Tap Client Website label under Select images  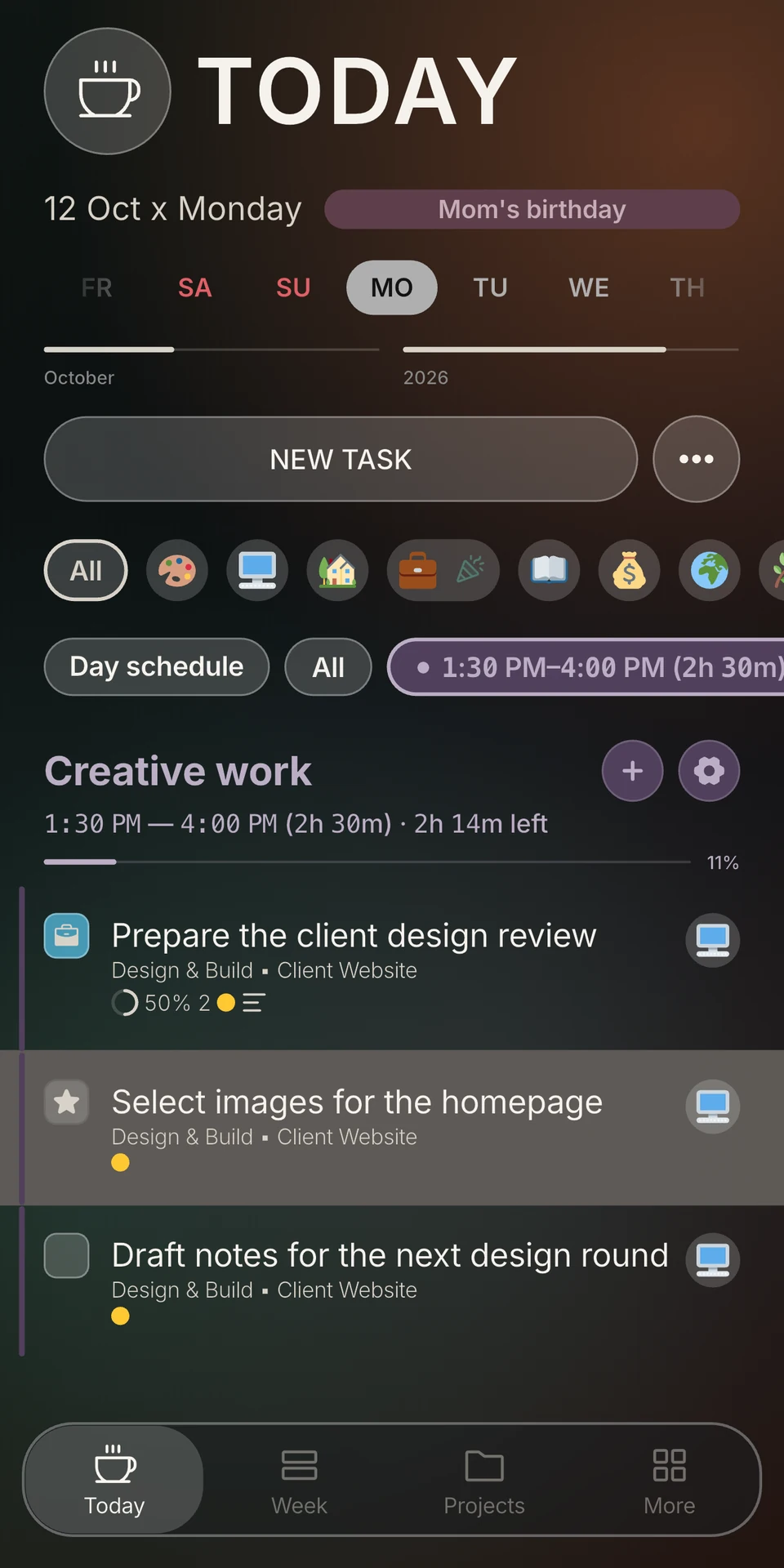pos(347,1137)
